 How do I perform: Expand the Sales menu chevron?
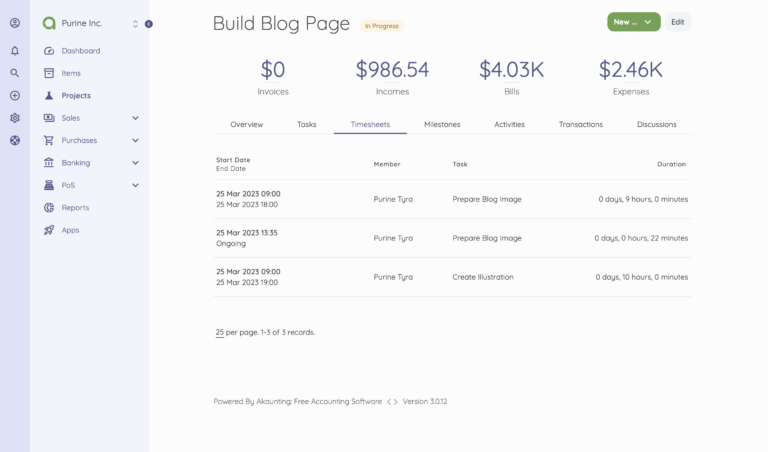coord(135,118)
